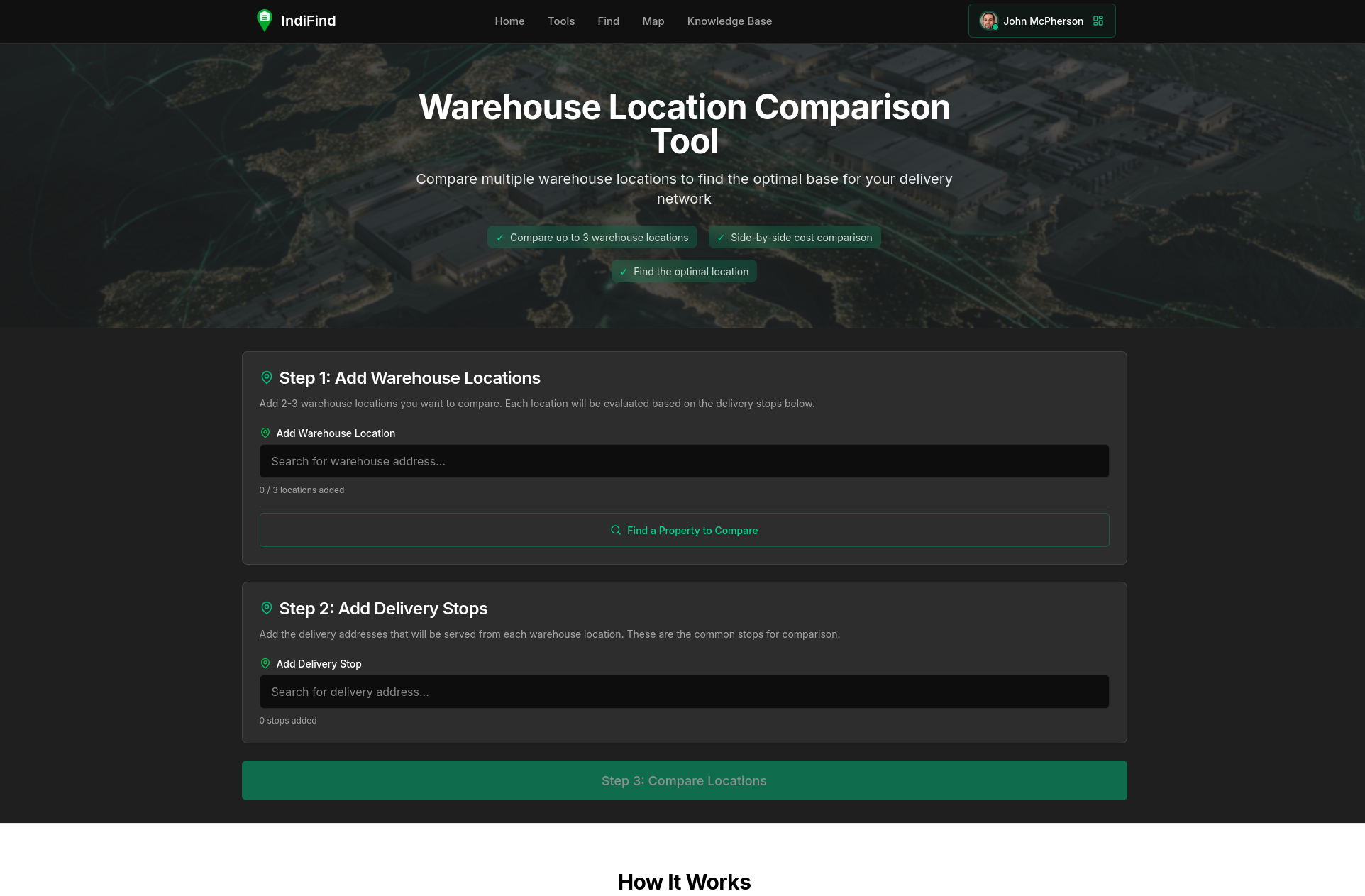Click the delivery address search field
The width and height of the screenshot is (1365, 896).
(x=684, y=691)
